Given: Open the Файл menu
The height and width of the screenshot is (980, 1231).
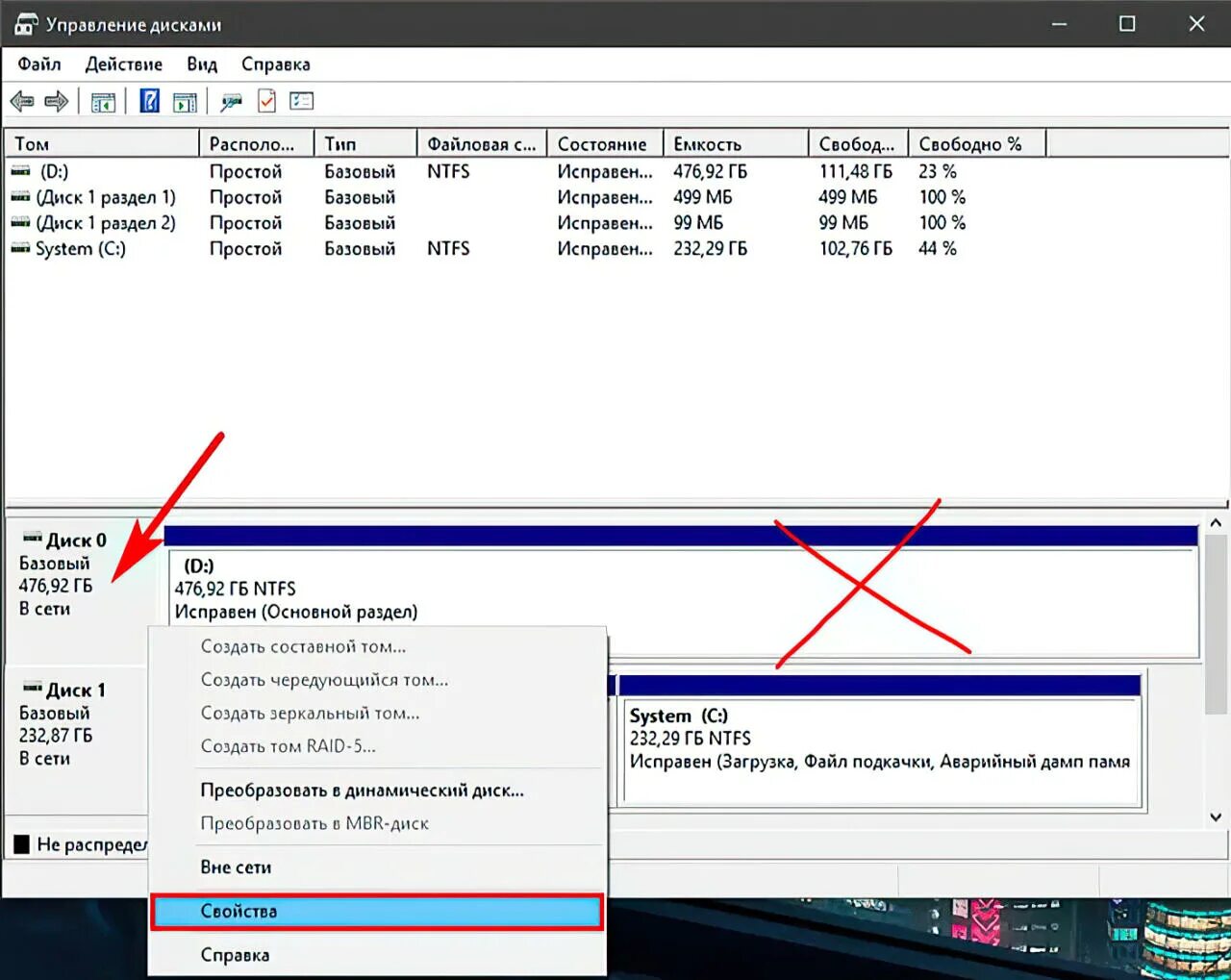Looking at the screenshot, I should pos(39,64).
